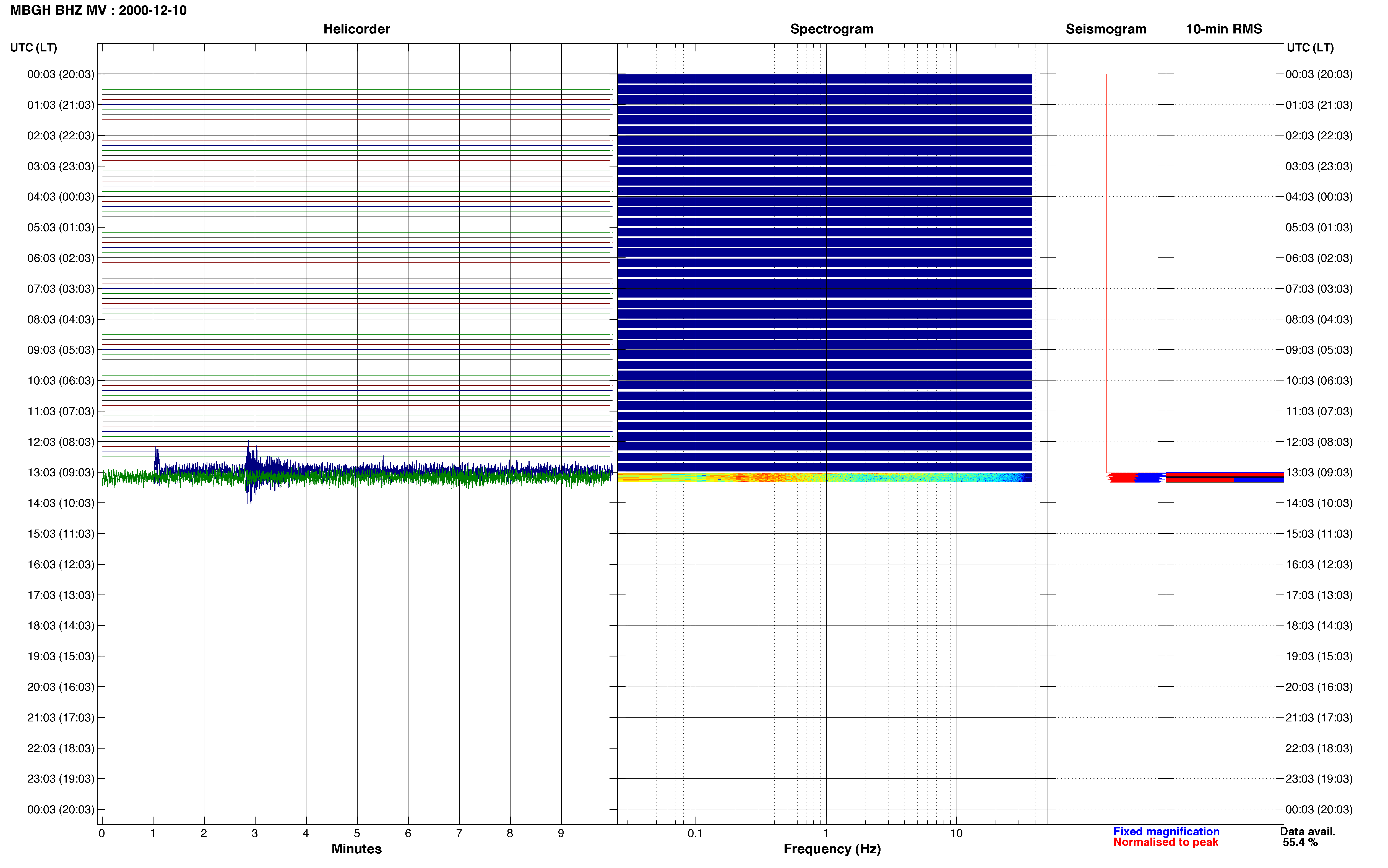The width and height of the screenshot is (1388, 868).
Task: Click 03:03 (23:03) beside the Helicorder panel
Action: [x=60, y=166]
